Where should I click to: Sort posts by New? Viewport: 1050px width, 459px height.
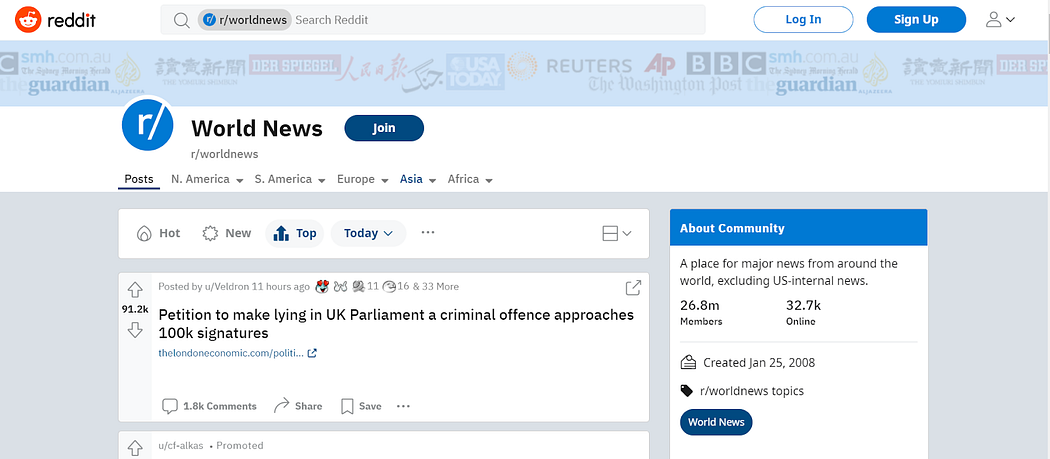coord(227,233)
